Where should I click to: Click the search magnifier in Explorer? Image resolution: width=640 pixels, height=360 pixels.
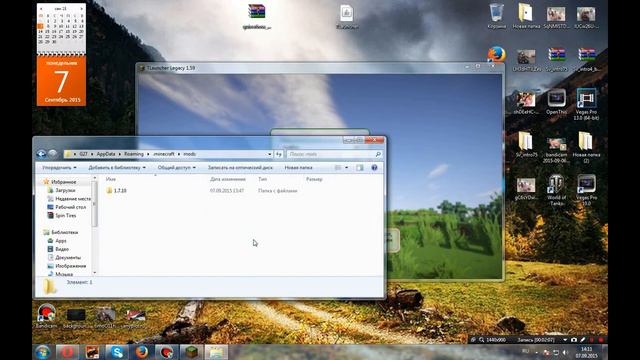[x=378, y=154]
